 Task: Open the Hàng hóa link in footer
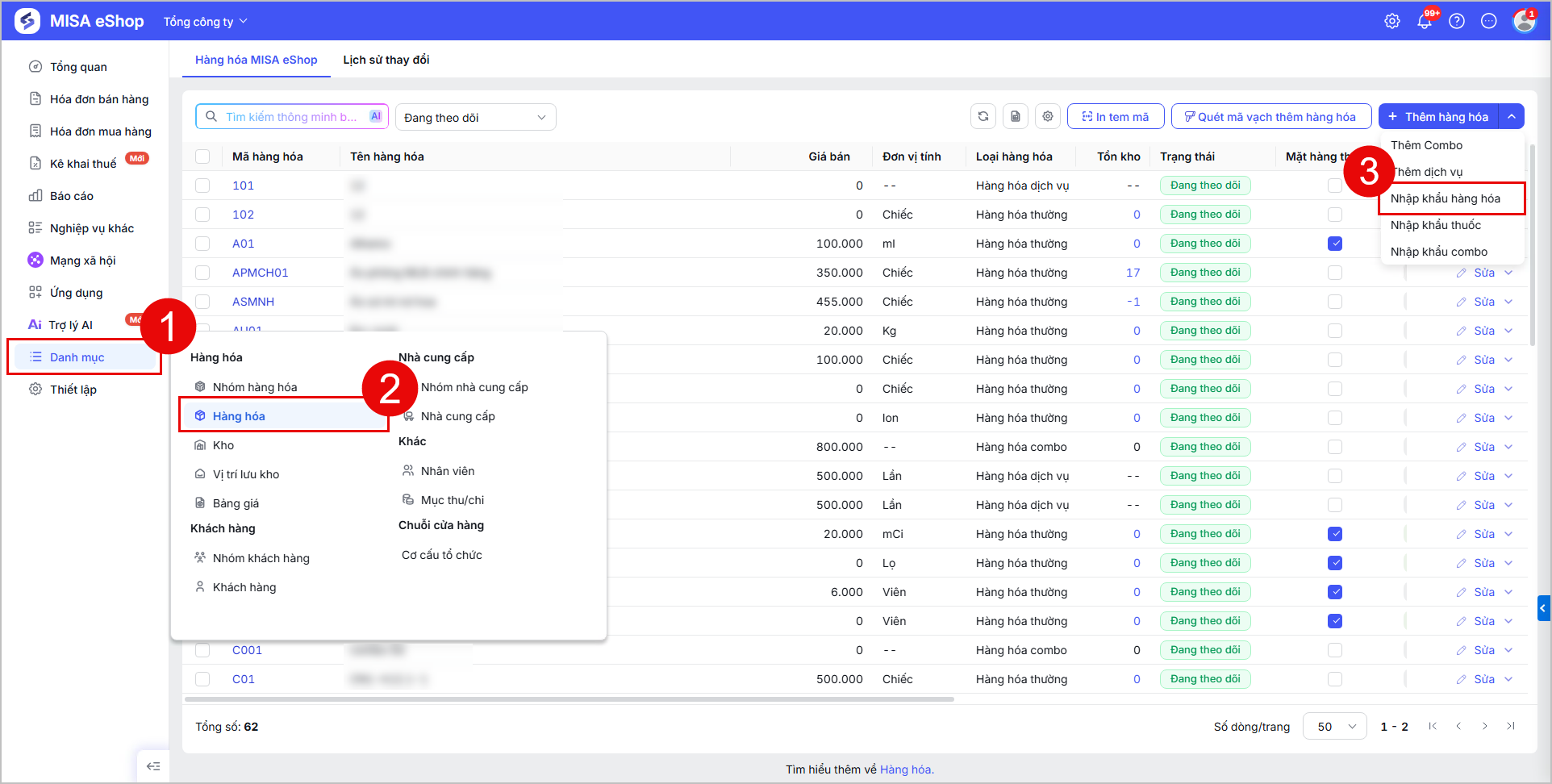click(x=905, y=769)
